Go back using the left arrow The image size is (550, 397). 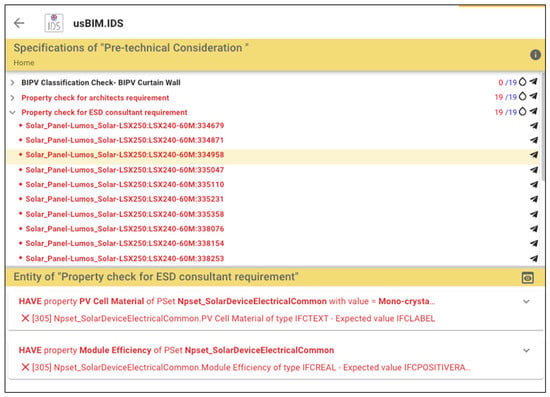[19, 23]
